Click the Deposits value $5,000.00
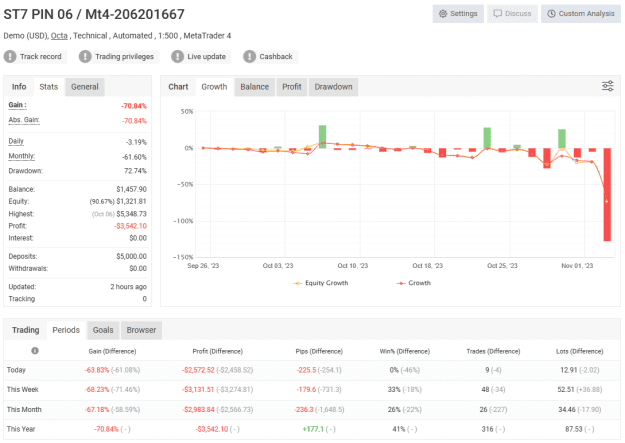Image resolution: width=625 pixels, height=443 pixels. pyautogui.click(x=132, y=256)
